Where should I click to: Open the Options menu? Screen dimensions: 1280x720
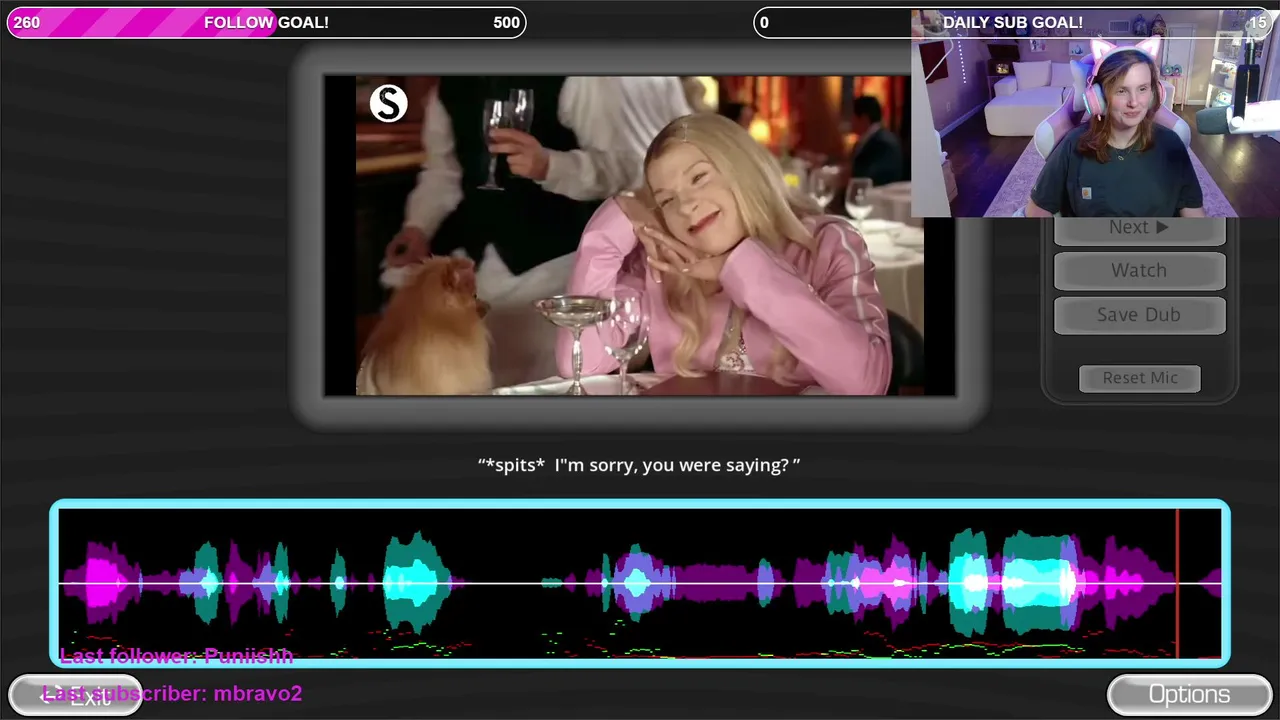pos(1189,695)
